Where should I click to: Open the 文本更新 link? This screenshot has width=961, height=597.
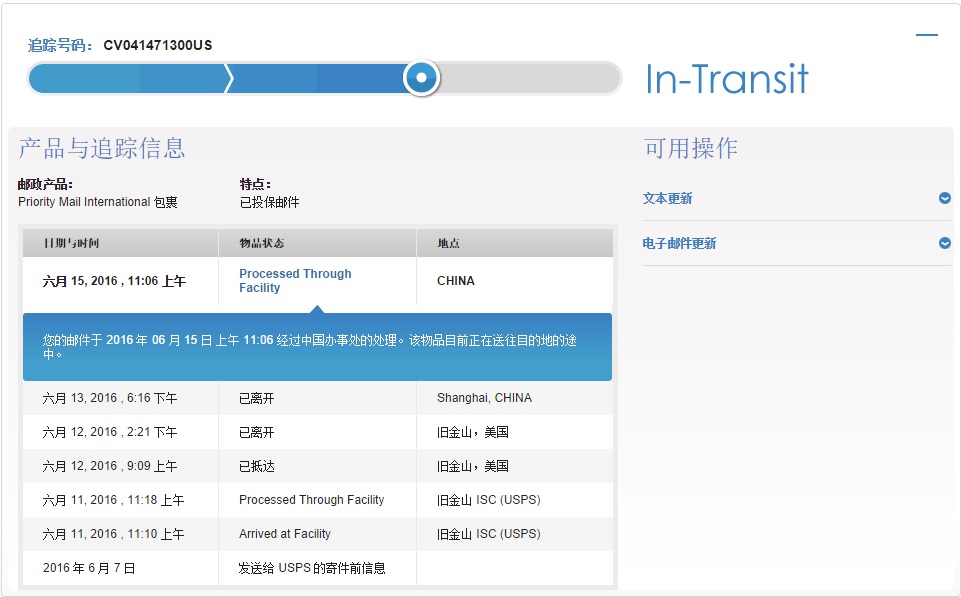coord(667,199)
